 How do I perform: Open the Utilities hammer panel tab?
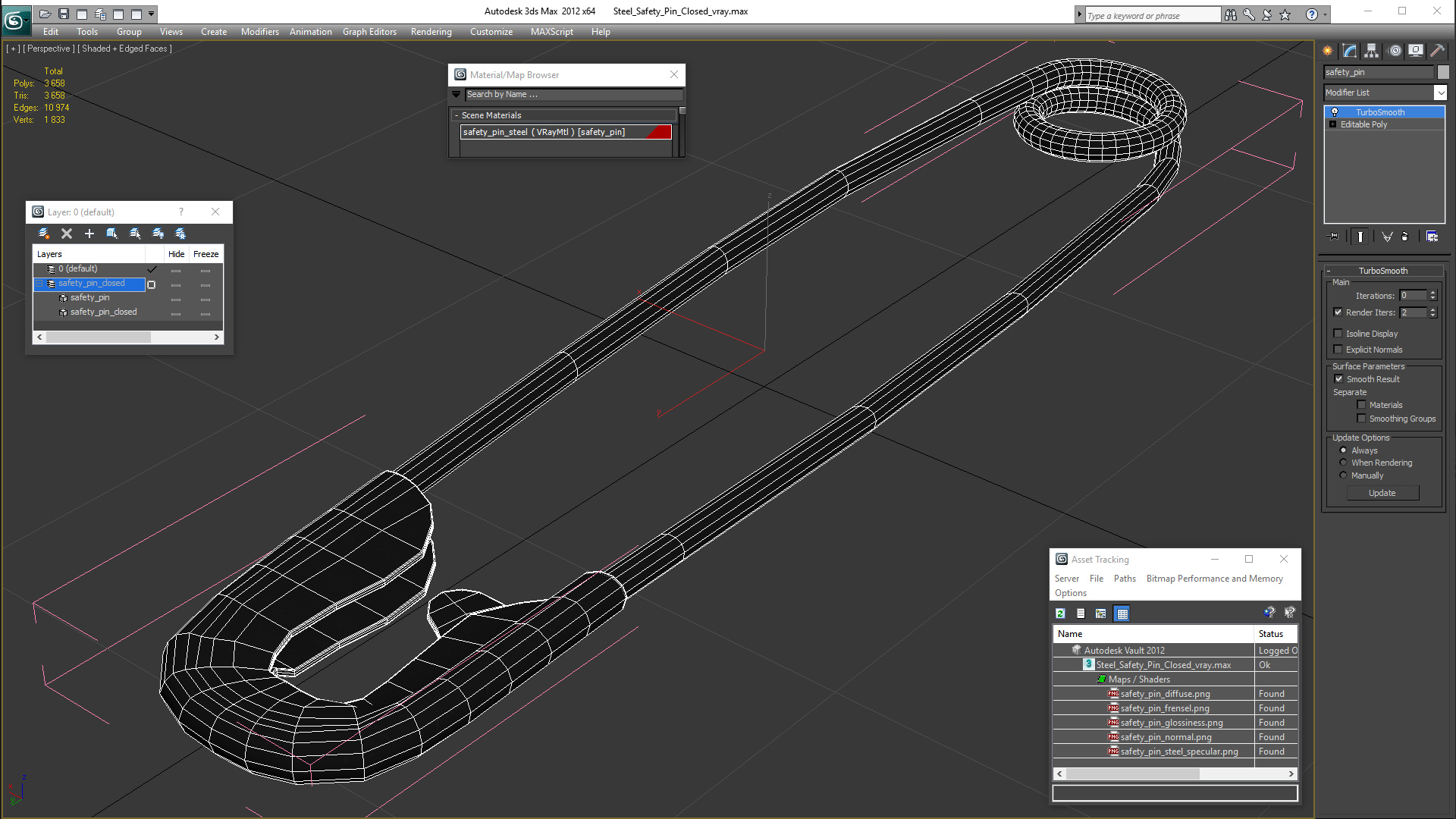[x=1437, y=51]
